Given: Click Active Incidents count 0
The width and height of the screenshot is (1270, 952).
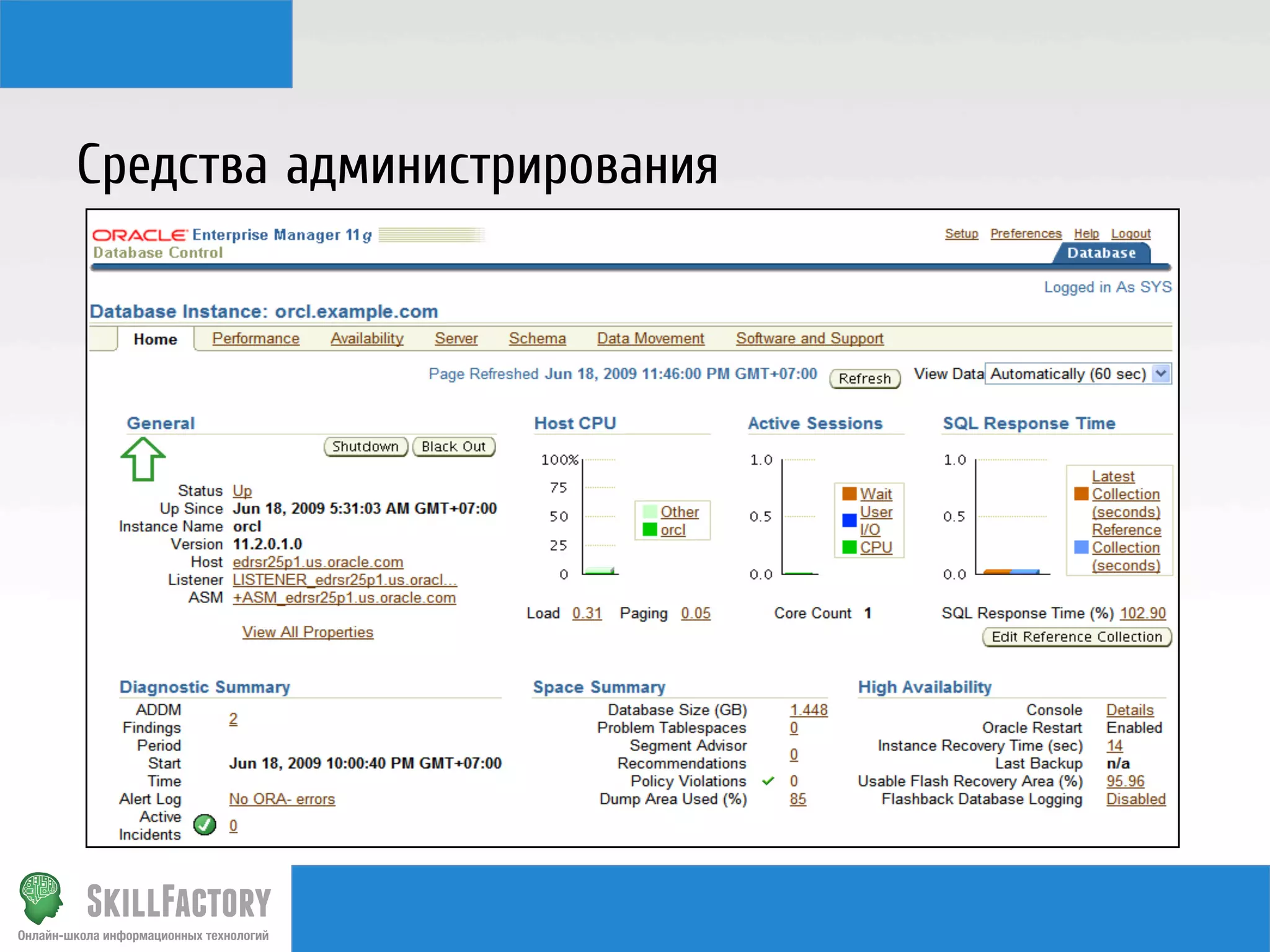Looking at the screenshot, I should pyautogui.click(x=233, y=826).
